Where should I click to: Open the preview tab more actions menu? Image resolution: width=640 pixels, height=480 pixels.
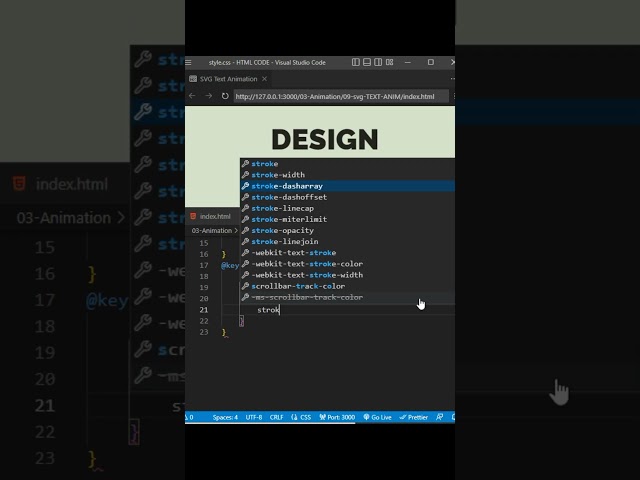click(452, 79)
